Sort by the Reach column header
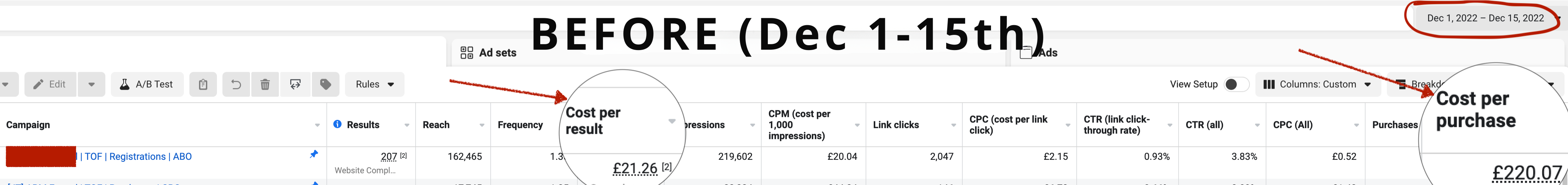The height and width of the screenshot is (185, 1568). 437,125
